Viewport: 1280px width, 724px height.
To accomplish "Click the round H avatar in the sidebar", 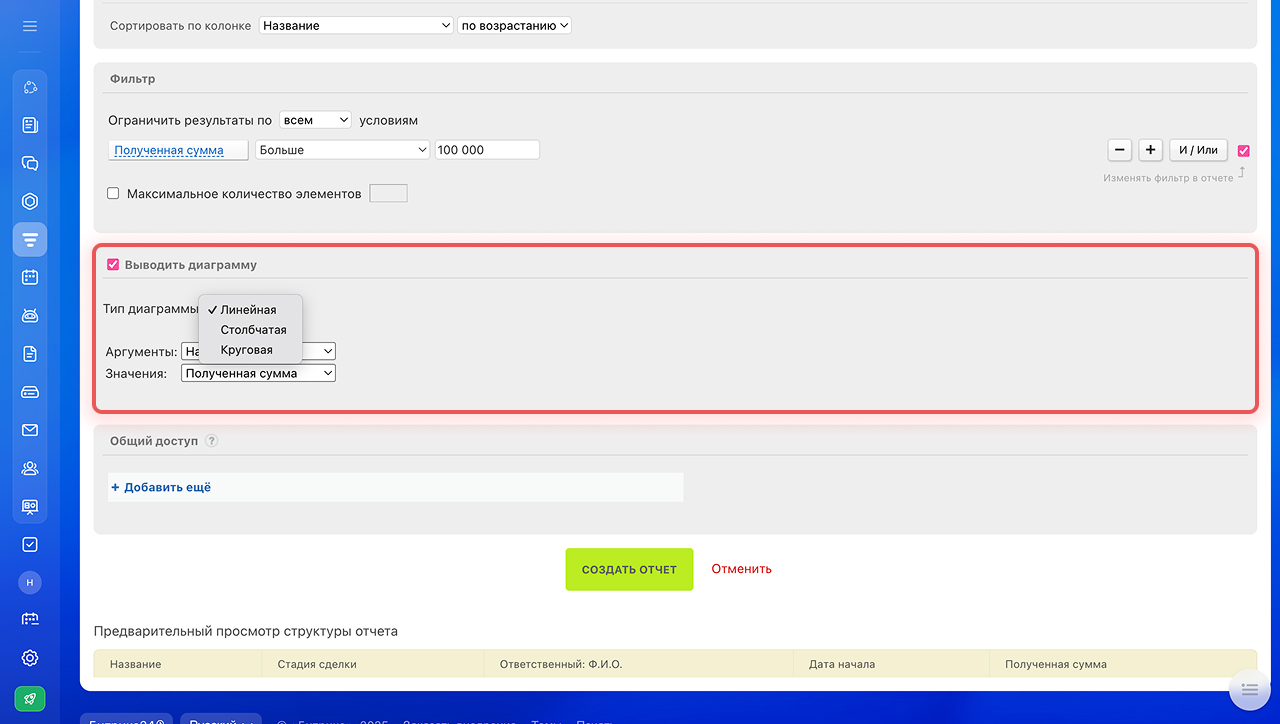I will click(30, 582).
